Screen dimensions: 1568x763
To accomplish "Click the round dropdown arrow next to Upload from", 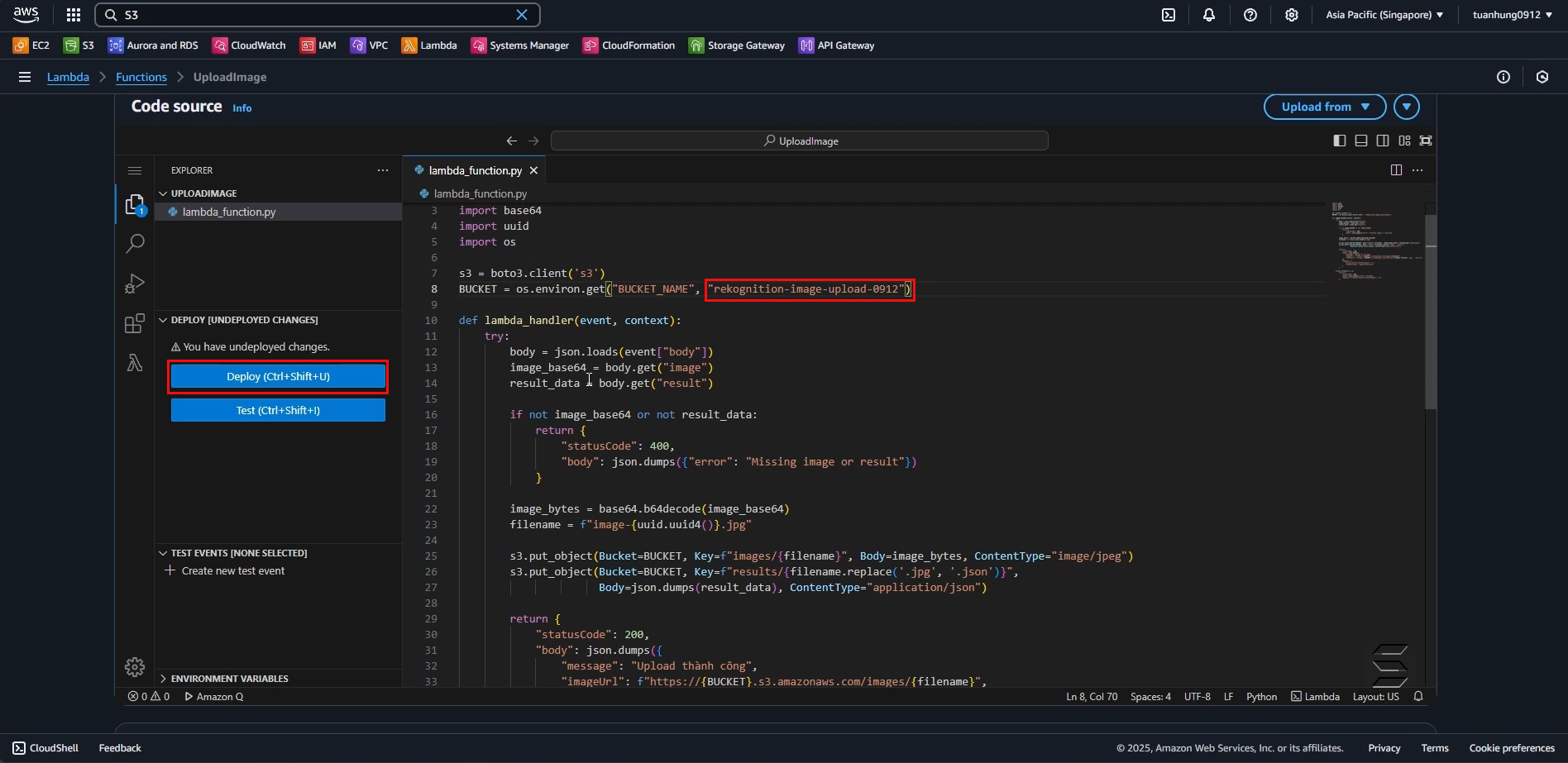I will point(1407,107).
